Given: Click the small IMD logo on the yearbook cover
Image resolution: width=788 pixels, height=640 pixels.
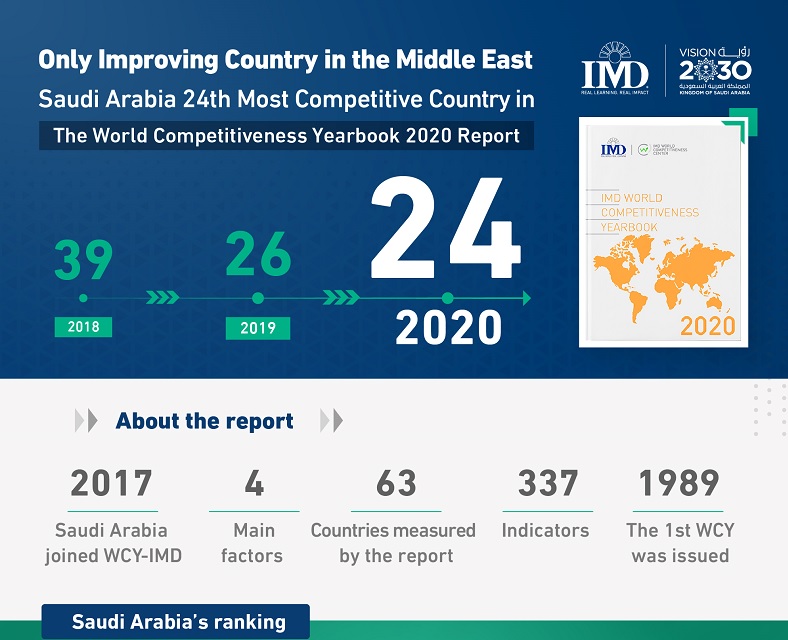Looking at the screenshot, I should [x=613, y=148].
